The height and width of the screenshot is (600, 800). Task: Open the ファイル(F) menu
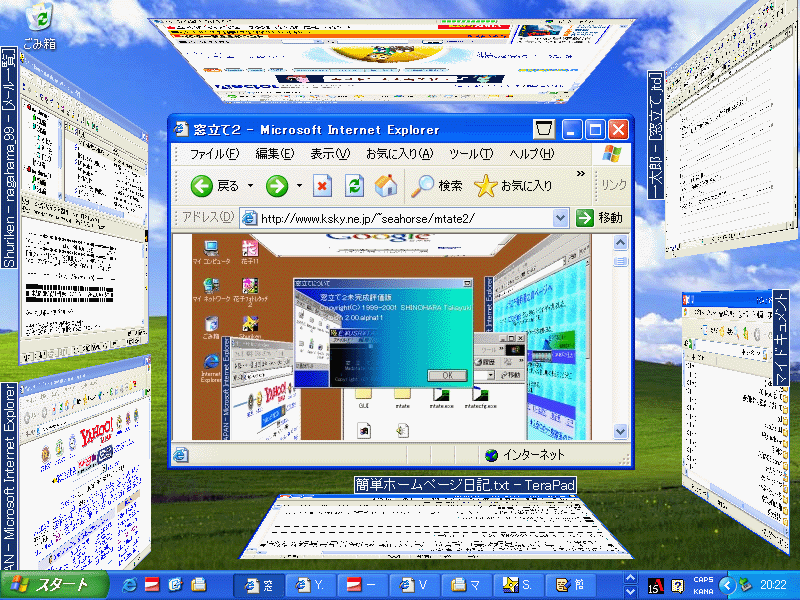(214, 154)
